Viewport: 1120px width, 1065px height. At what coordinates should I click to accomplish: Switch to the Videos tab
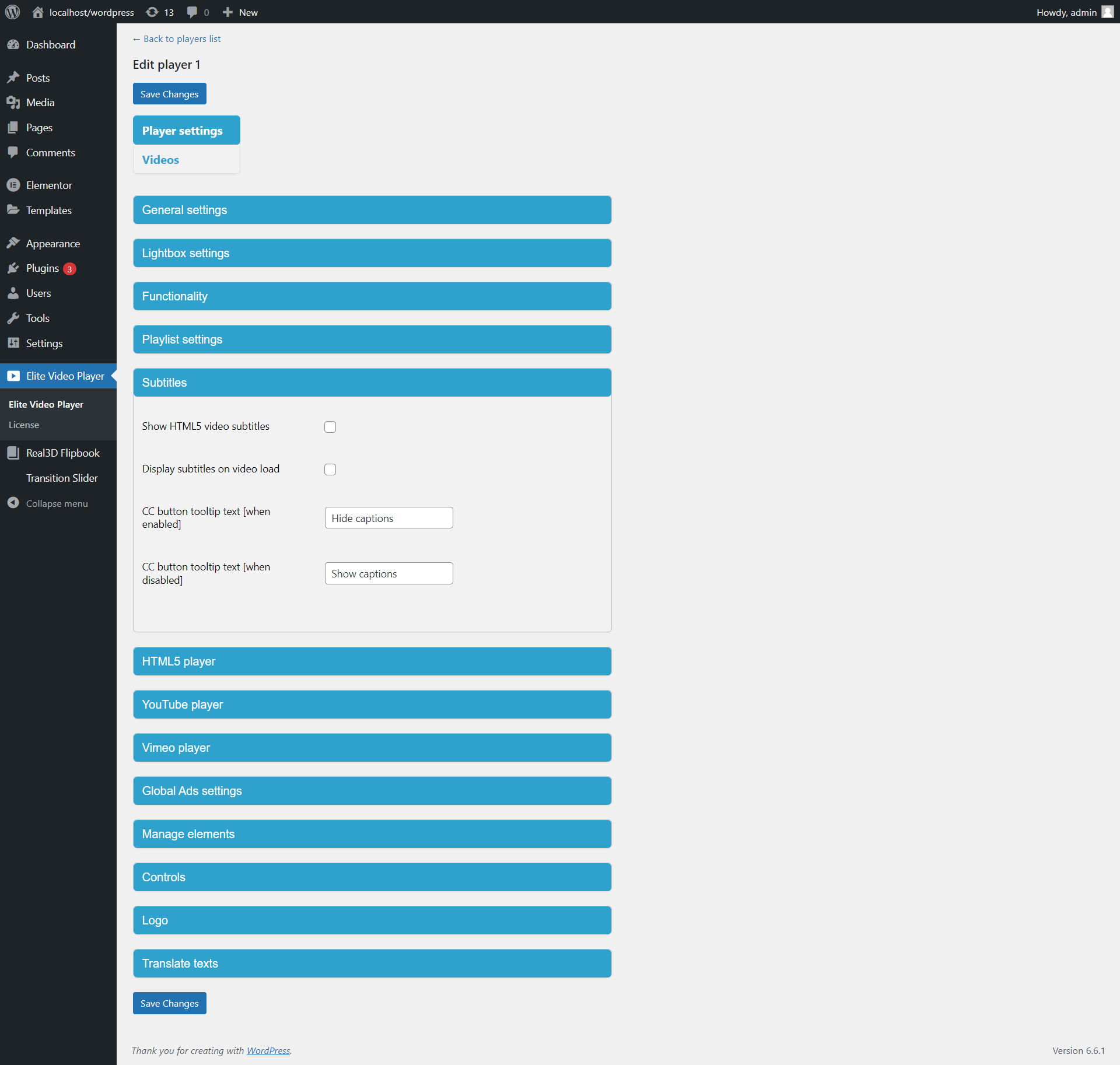[160, 160]
